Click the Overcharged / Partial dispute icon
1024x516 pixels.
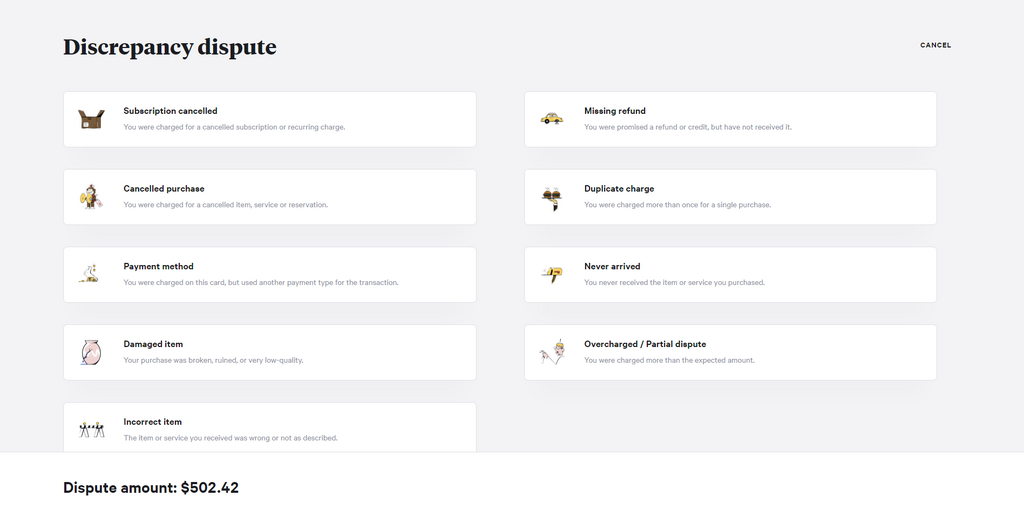tap(551, 352)
